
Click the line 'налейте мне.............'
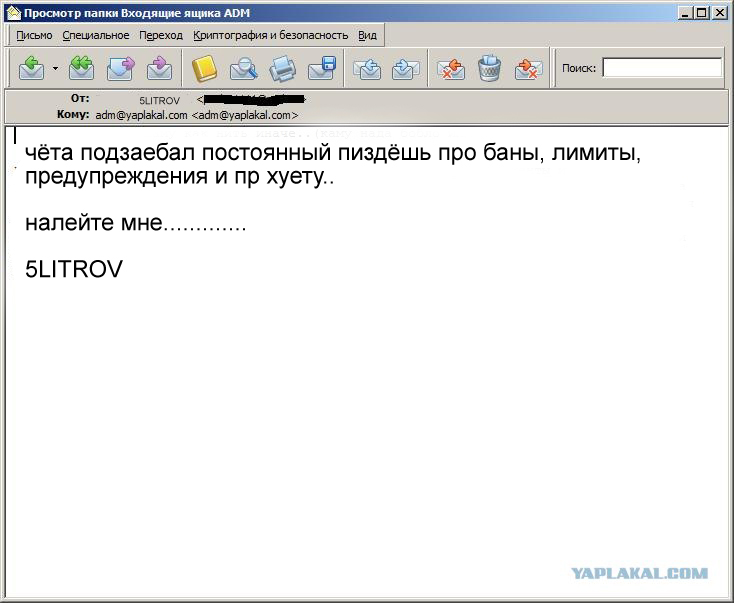[x=135, y=222]
